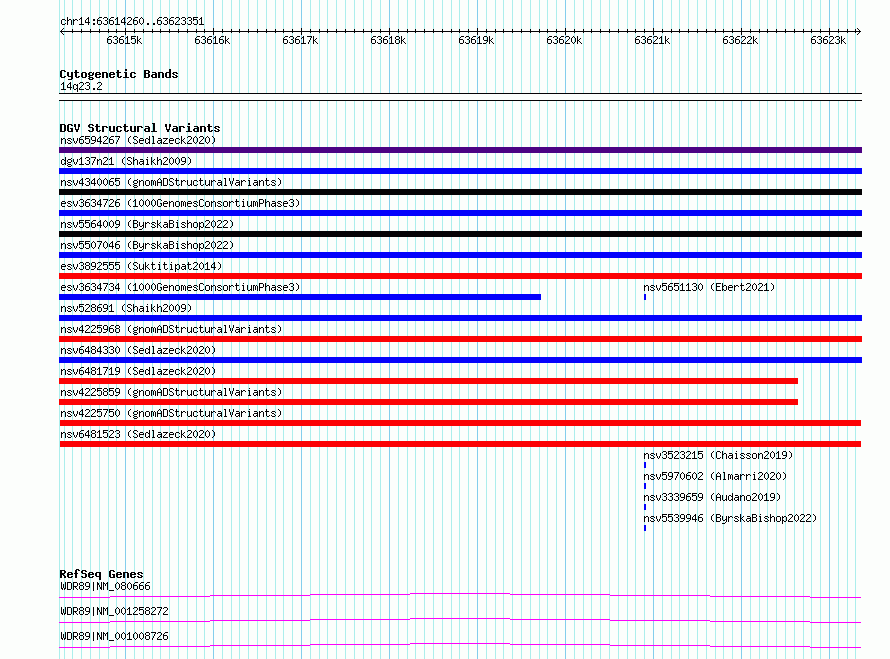Click nsv5539946 (ByrskaBishop2022) label

tap(730, 518)
